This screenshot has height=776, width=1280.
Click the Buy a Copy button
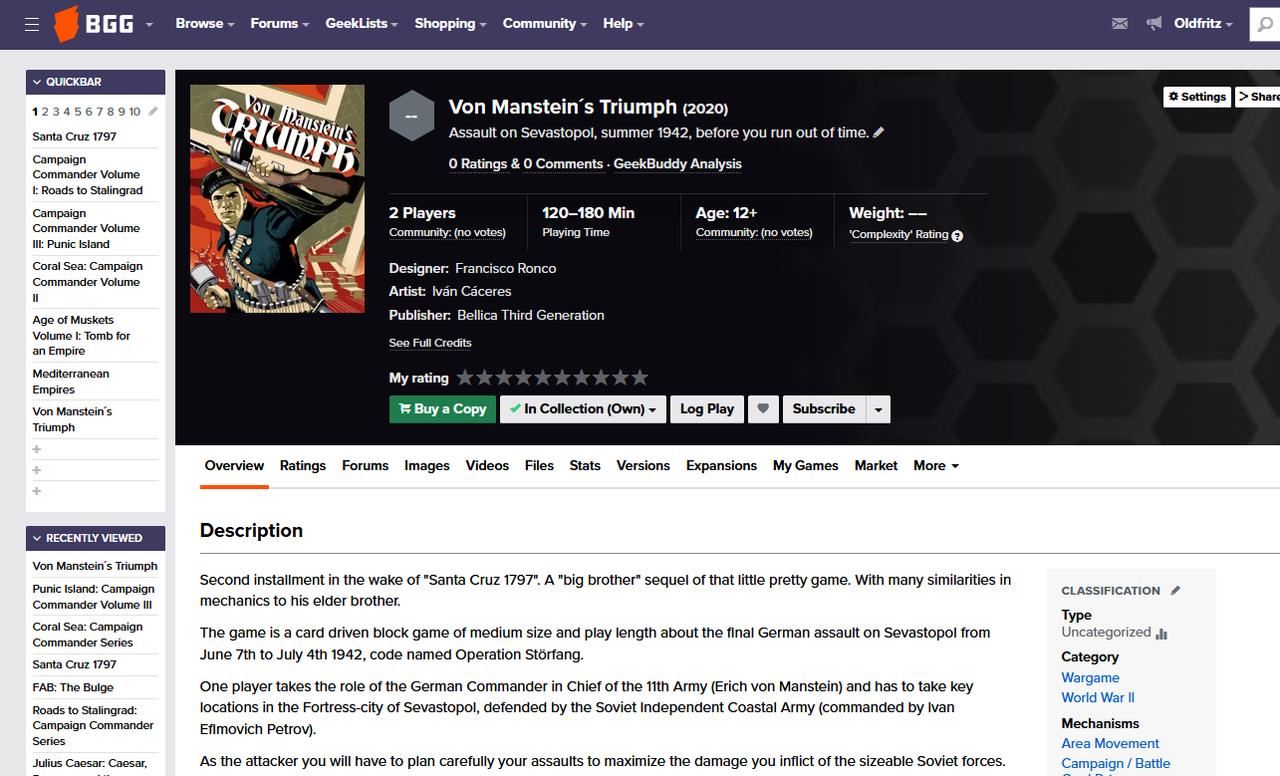coord(442,409)
